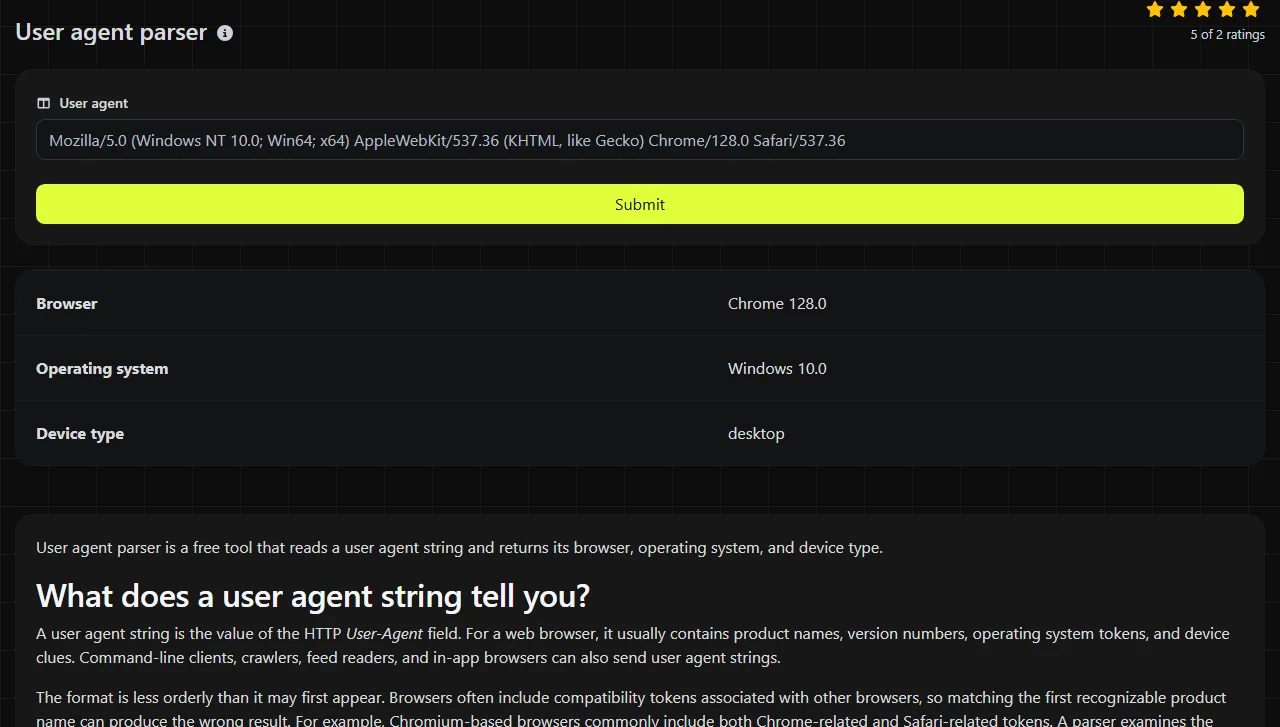Click the 'User agent' field label text

point(94,103)
